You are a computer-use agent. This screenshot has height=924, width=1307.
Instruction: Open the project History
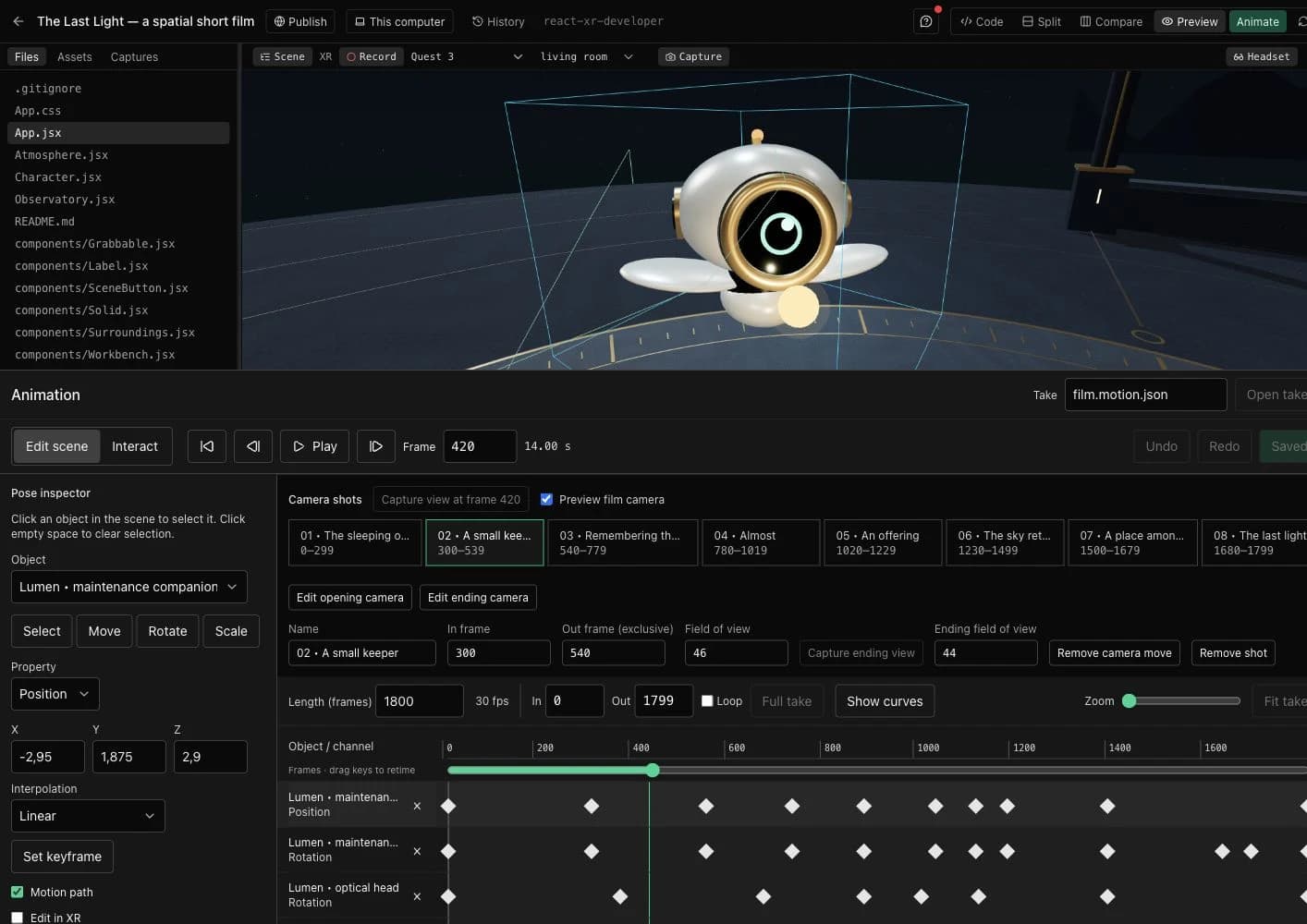tap(498, 21)
